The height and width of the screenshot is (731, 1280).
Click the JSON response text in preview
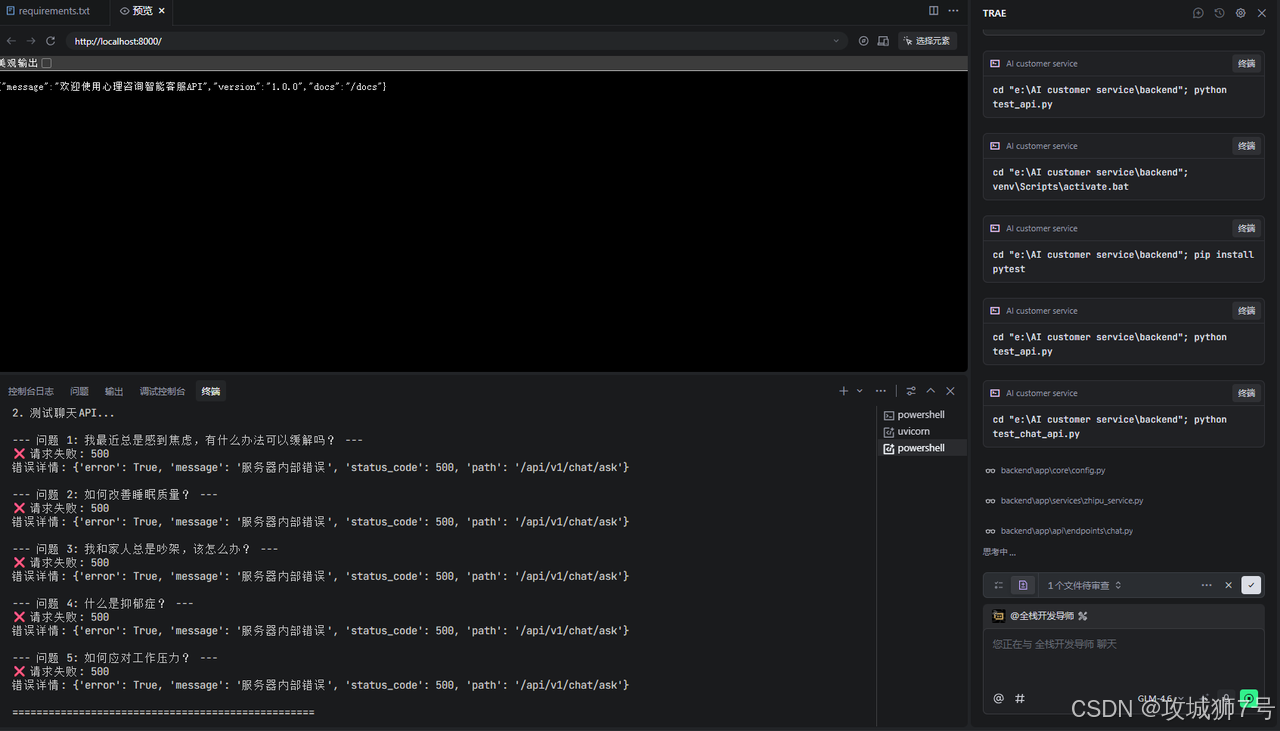(194, 87)
